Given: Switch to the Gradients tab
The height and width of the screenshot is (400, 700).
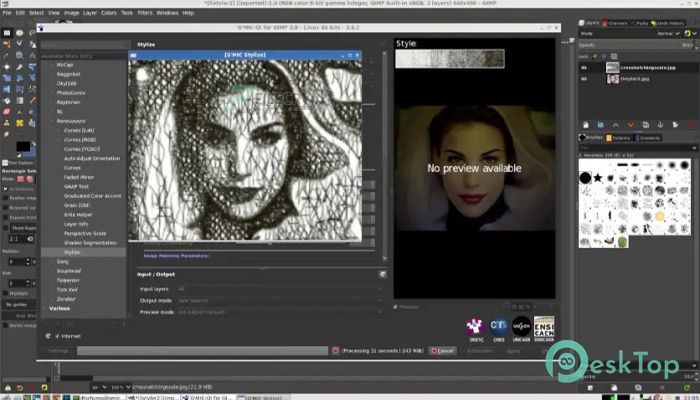Looking at the screenshot, I should pyautogui.click(x=646, y=138).
